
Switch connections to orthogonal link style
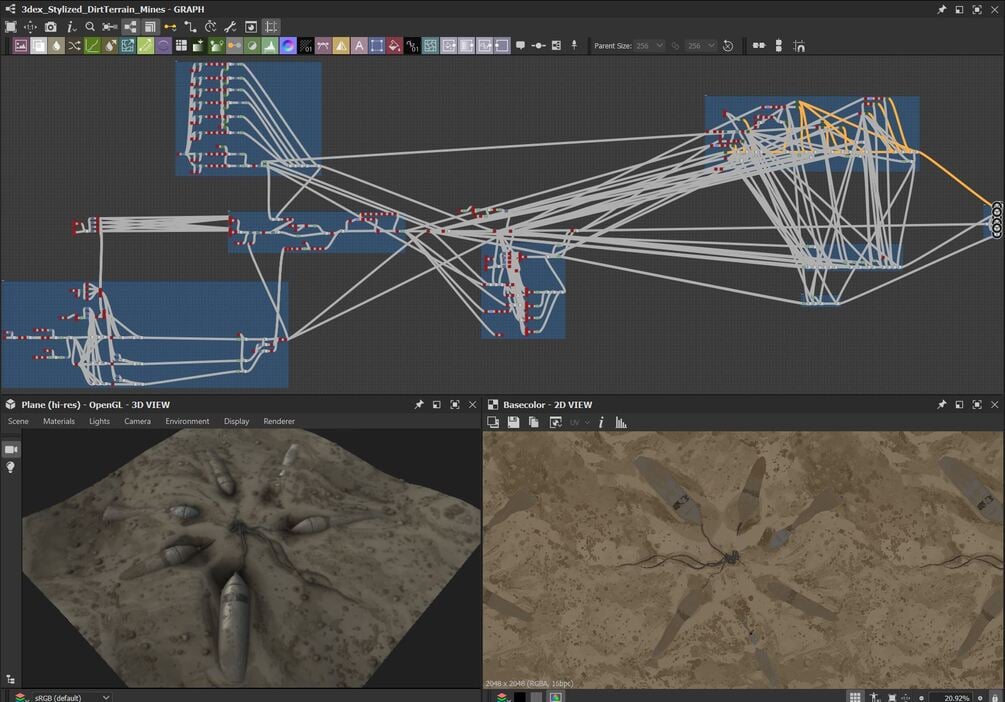[x=190, y=27]
